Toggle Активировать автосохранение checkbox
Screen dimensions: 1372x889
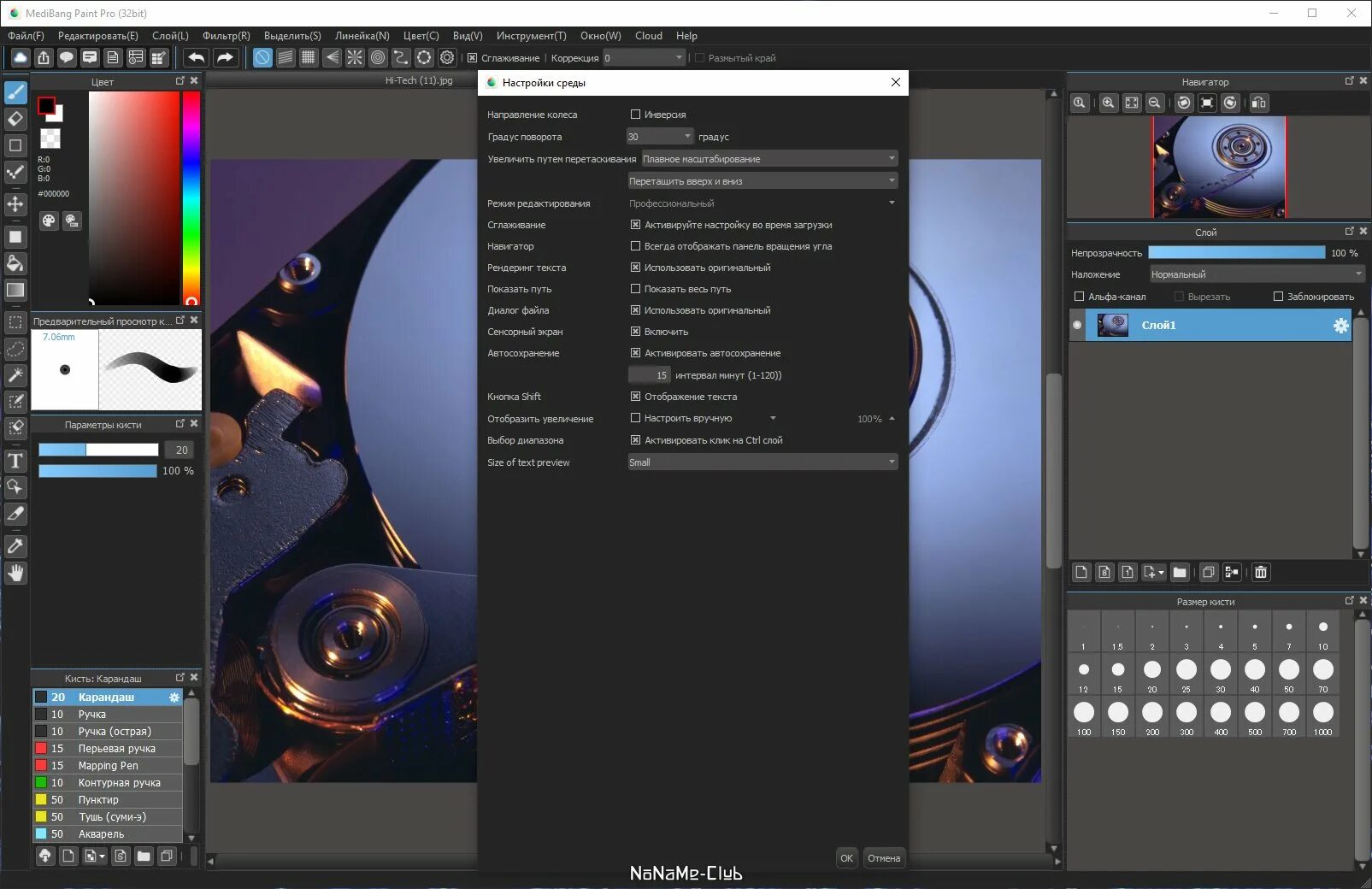(x=635, y=352)
